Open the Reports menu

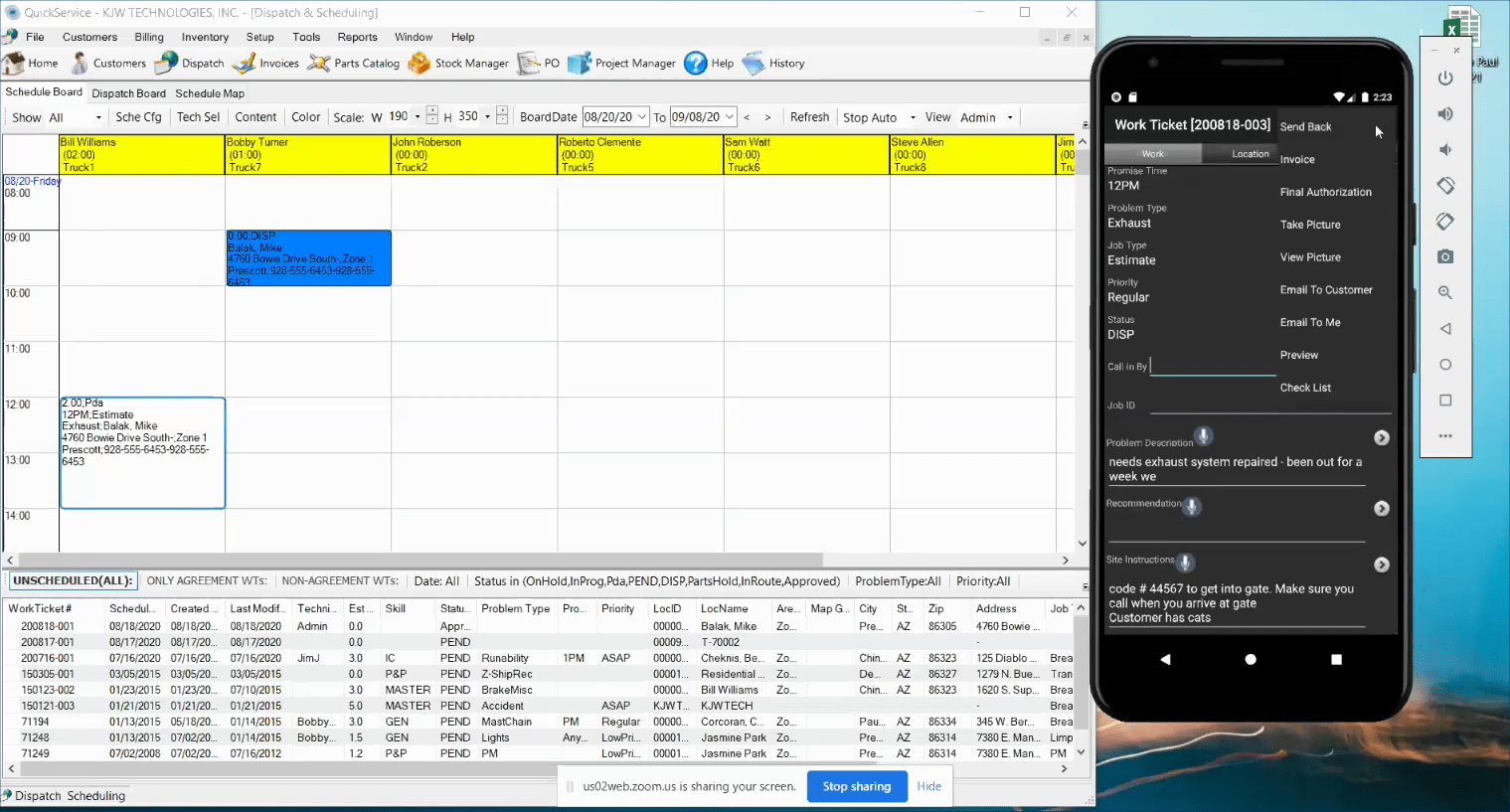click(357, 37)
